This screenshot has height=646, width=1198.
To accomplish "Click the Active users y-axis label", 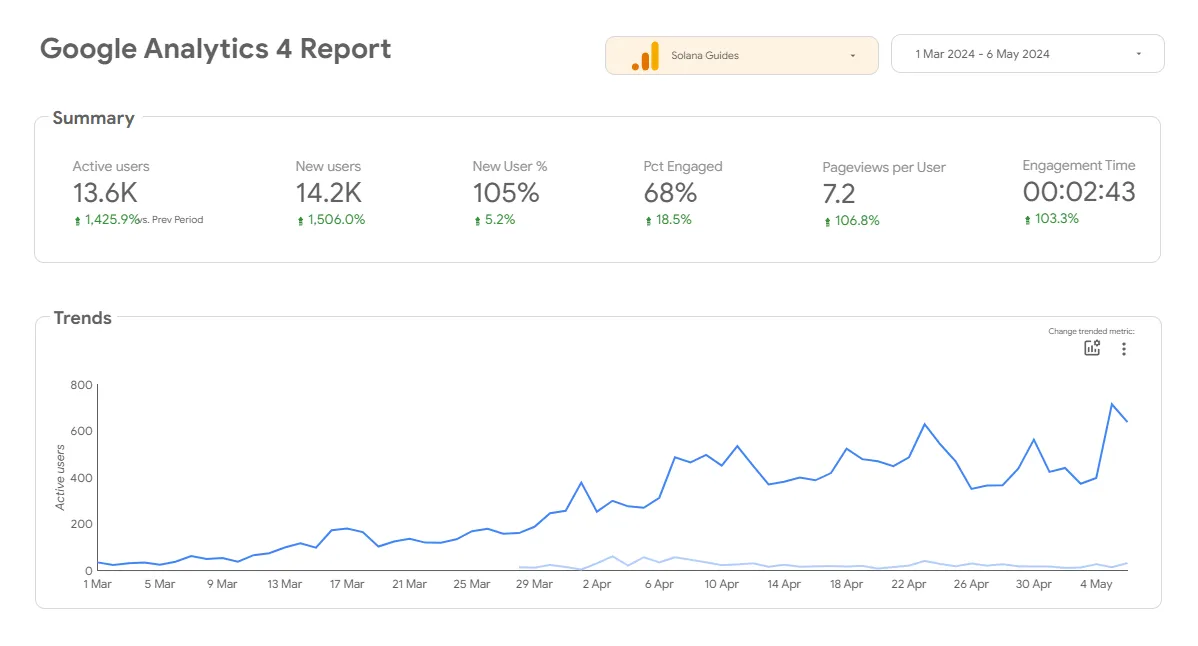I will coord(61,478).
